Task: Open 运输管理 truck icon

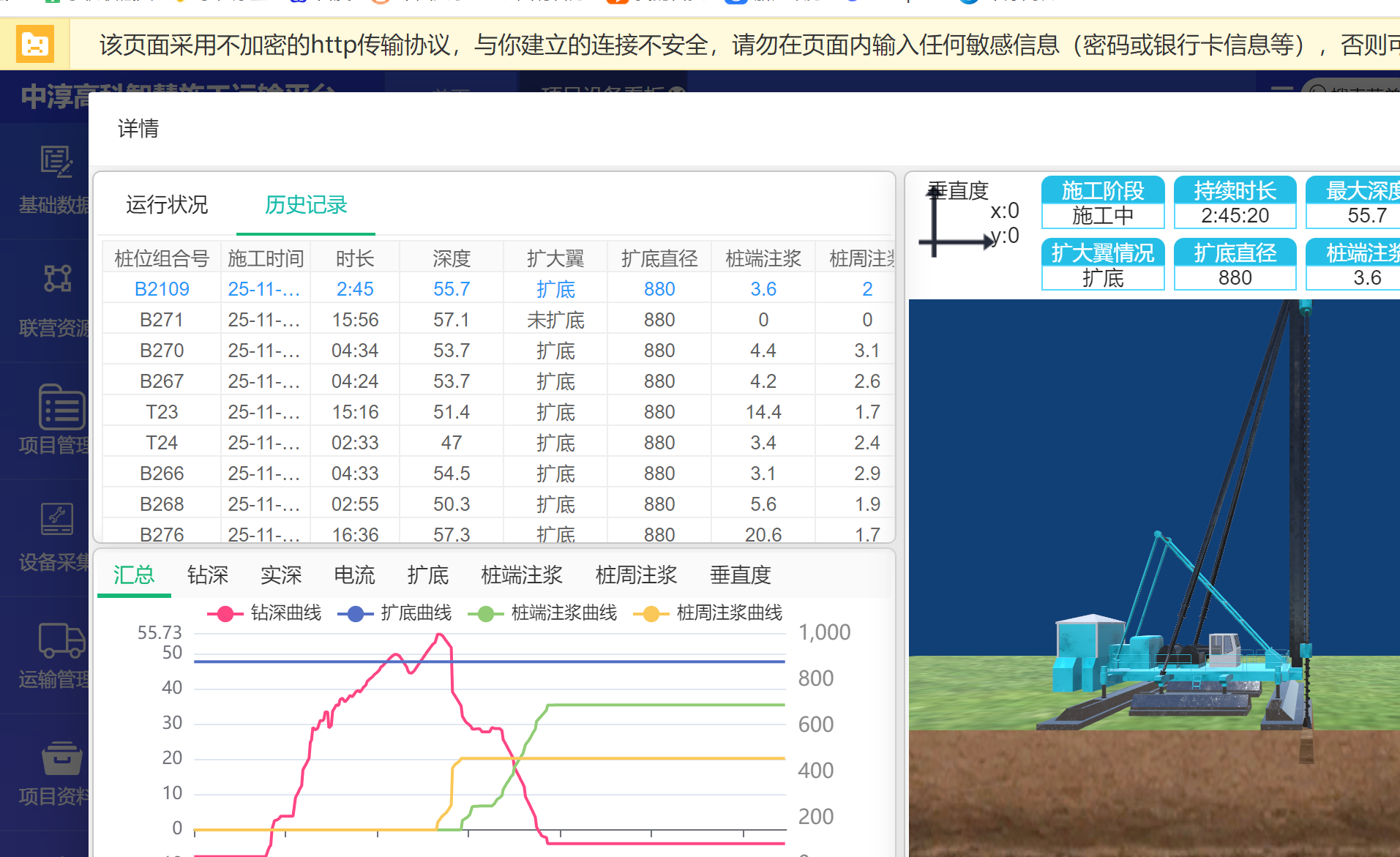Action: [x=61, y=640]
